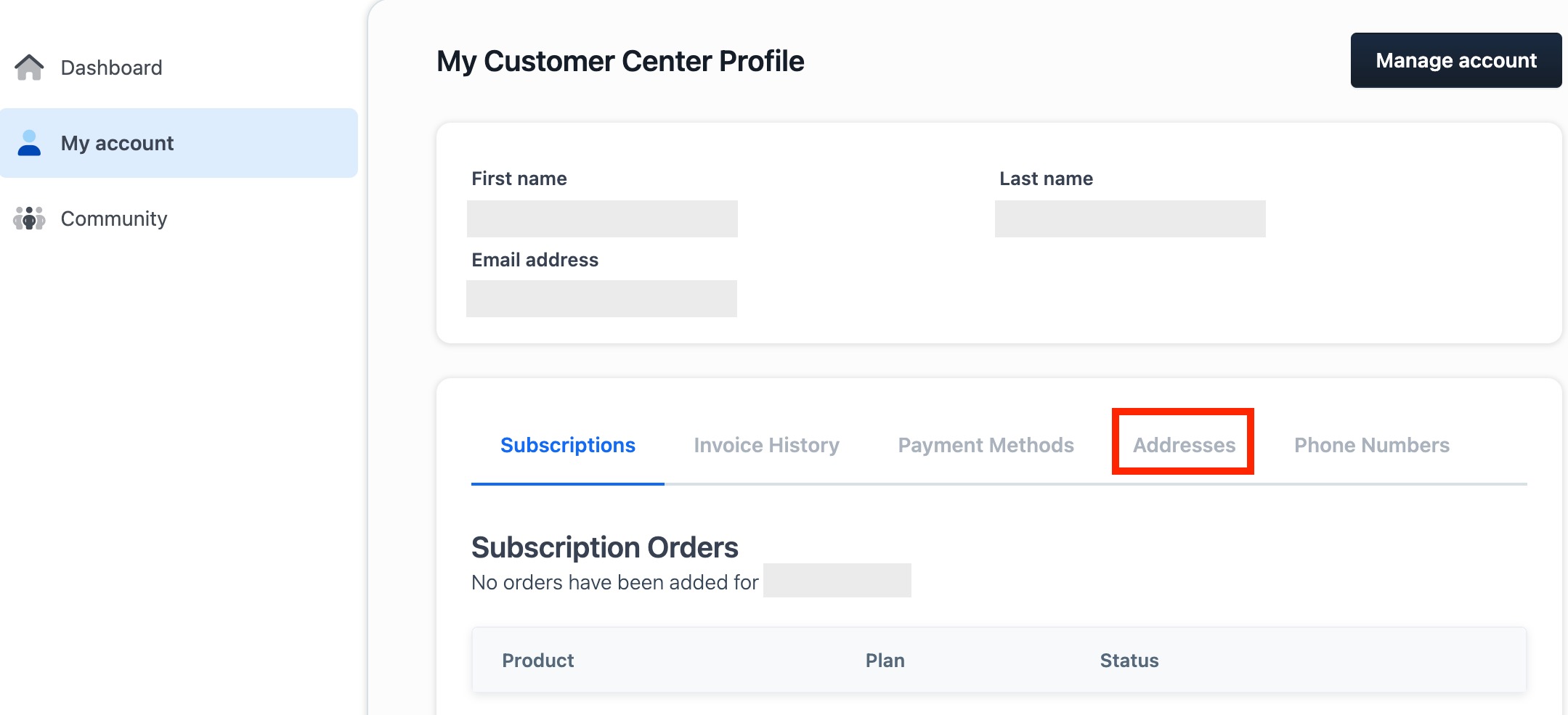Screen dimensions: 1568x715
Task: Click the First name field
Action: (602, 218)
